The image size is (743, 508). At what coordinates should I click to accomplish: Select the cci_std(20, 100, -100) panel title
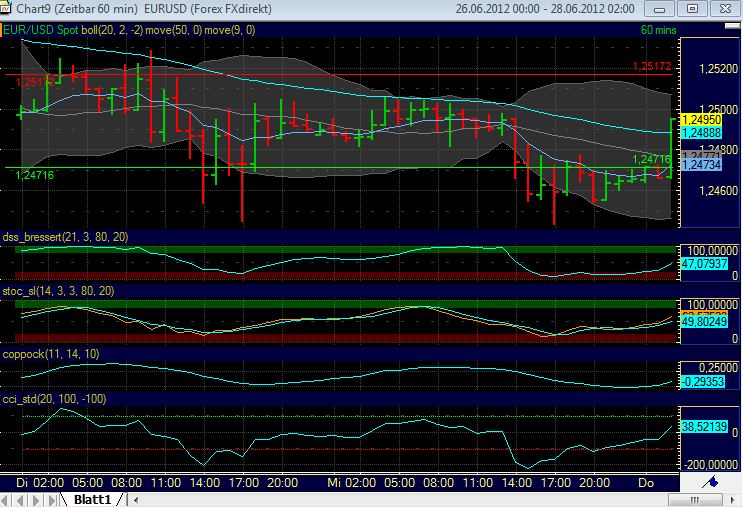pos(54,399)
